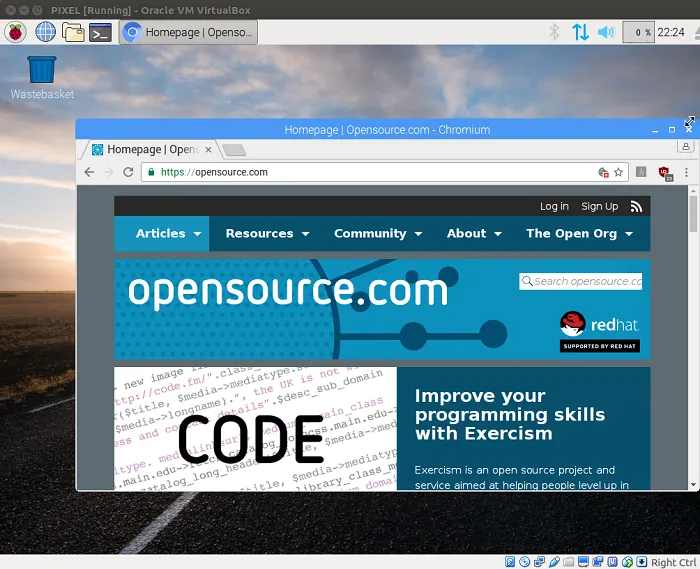
Task: Expand The Open Org navigation dropdown
Action: pos(579,233)
